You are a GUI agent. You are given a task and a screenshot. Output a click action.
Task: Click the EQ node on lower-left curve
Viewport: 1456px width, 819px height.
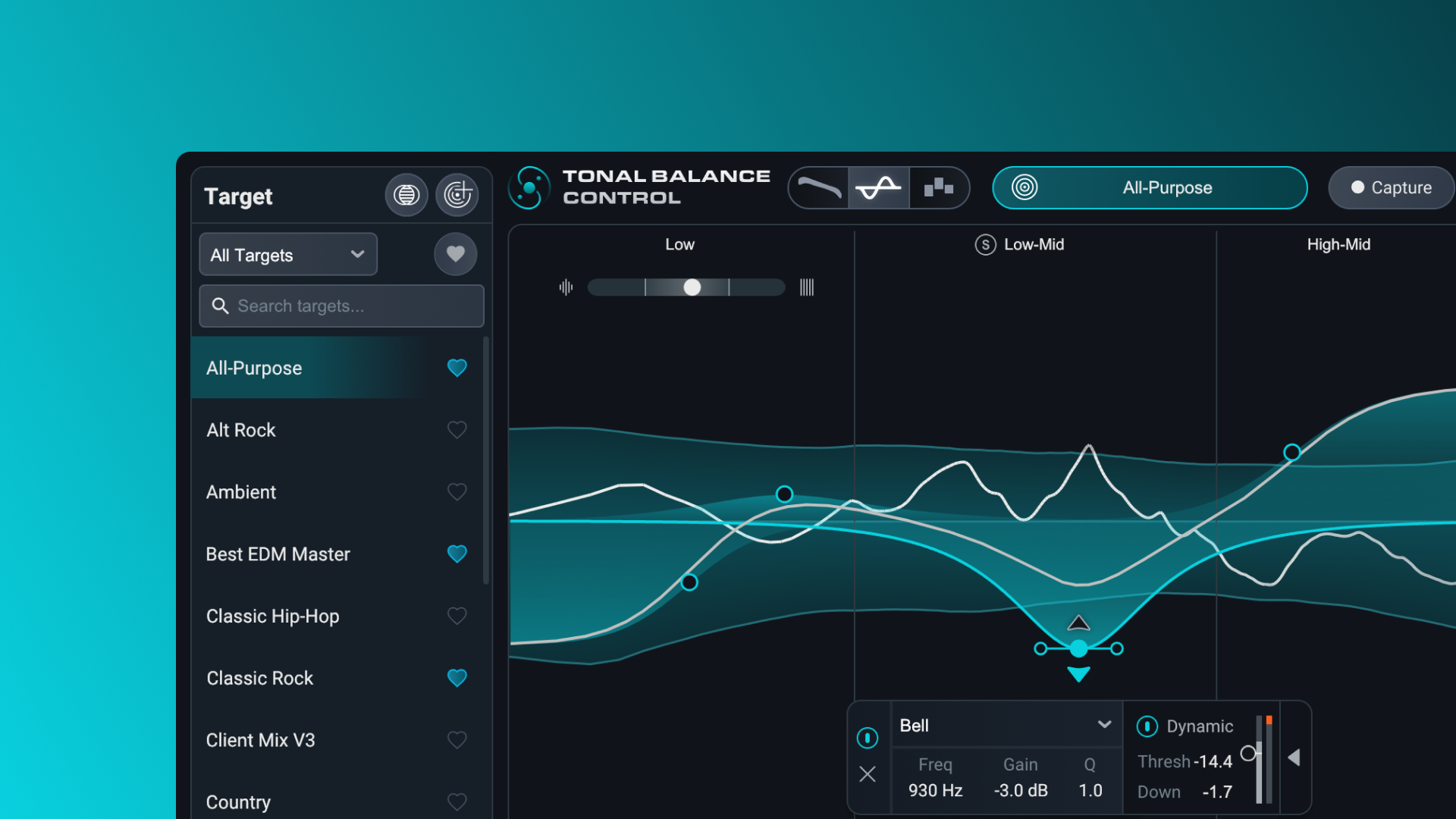[689, 582]
